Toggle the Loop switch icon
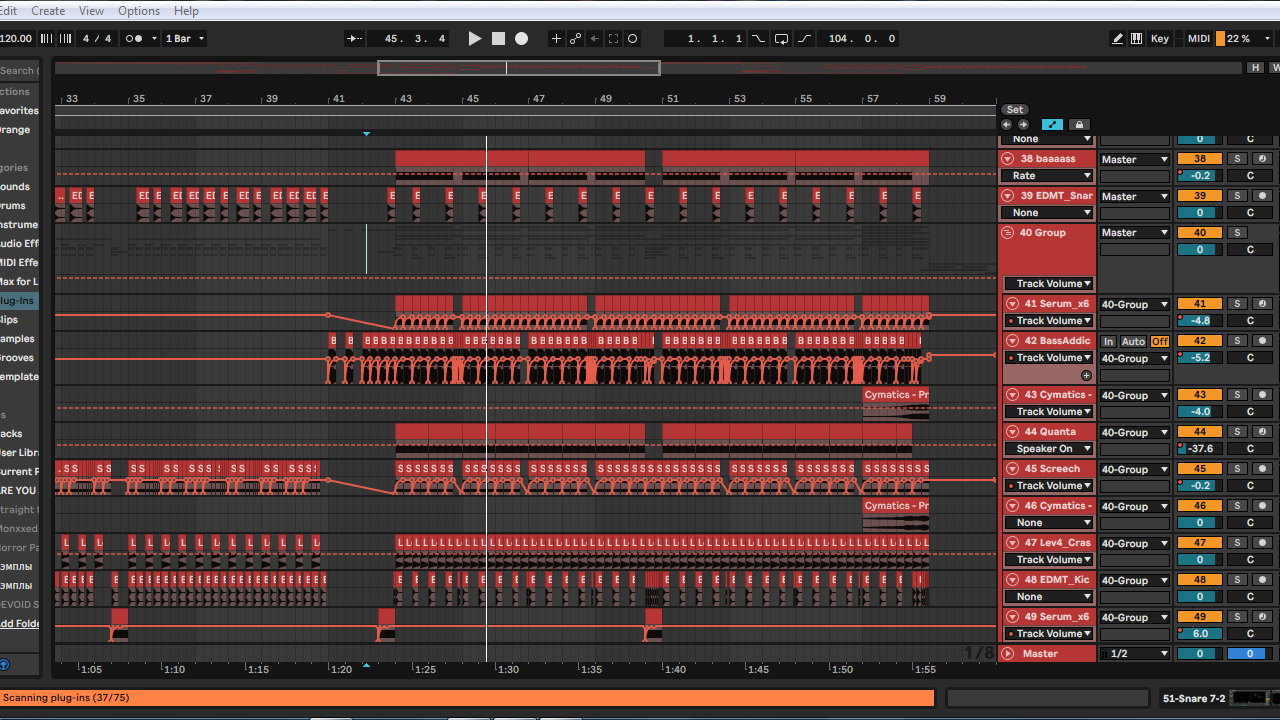 click(x=781, y=39)
